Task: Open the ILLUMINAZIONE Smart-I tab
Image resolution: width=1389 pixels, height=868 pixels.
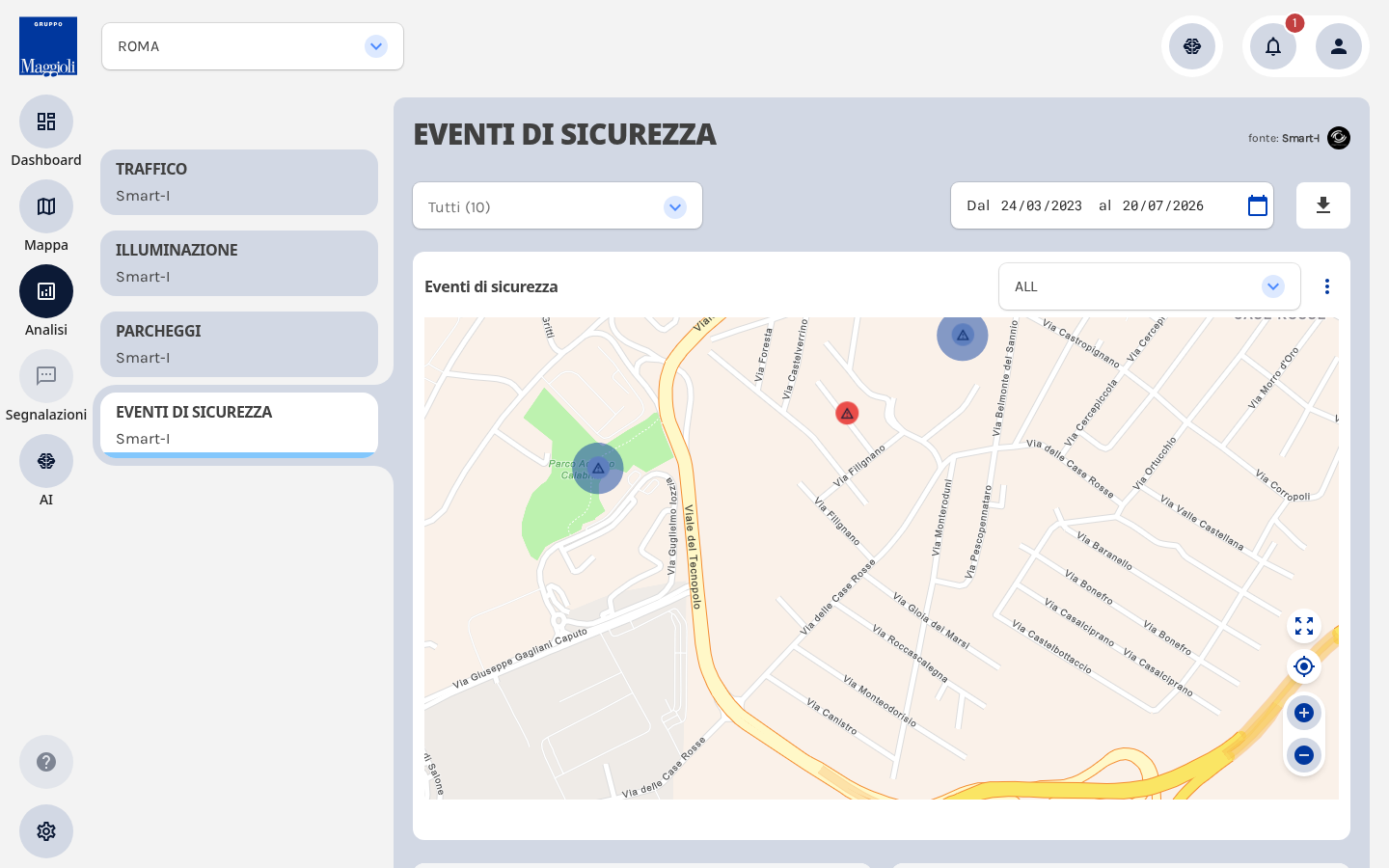Action: 239,263
